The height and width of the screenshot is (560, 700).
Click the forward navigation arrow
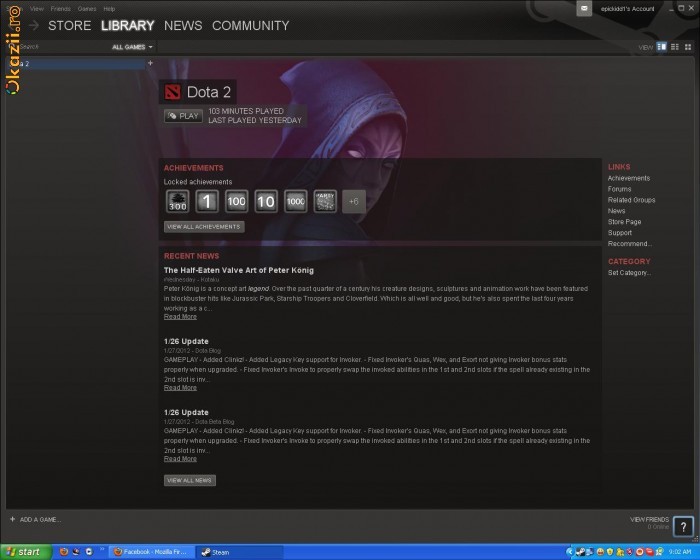coord(34,25)
